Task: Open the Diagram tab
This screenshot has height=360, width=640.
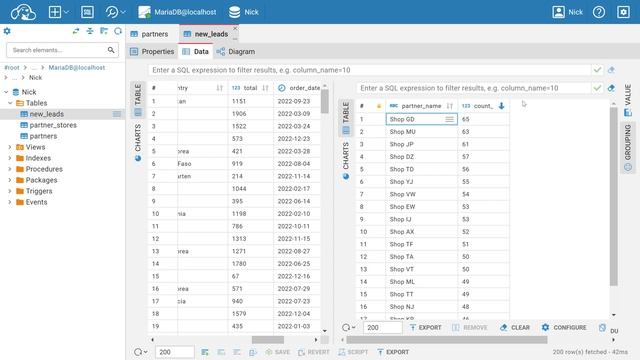Action: click(236, 51)
